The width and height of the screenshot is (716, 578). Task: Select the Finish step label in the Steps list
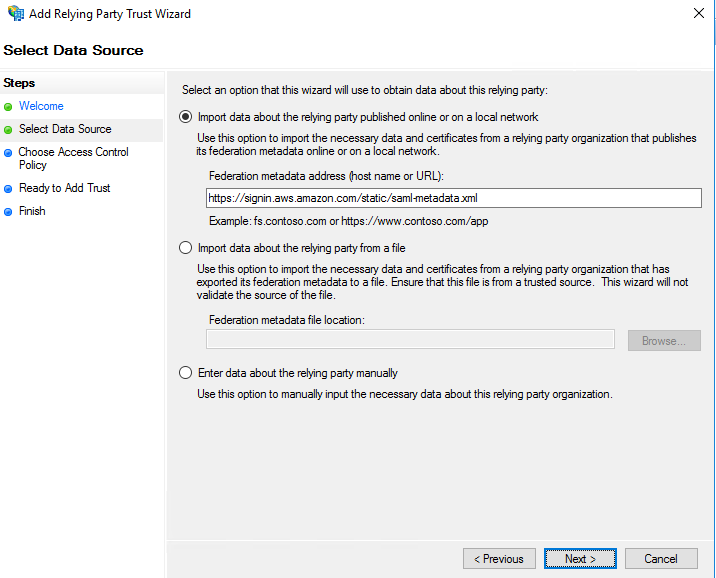point(32,211)
